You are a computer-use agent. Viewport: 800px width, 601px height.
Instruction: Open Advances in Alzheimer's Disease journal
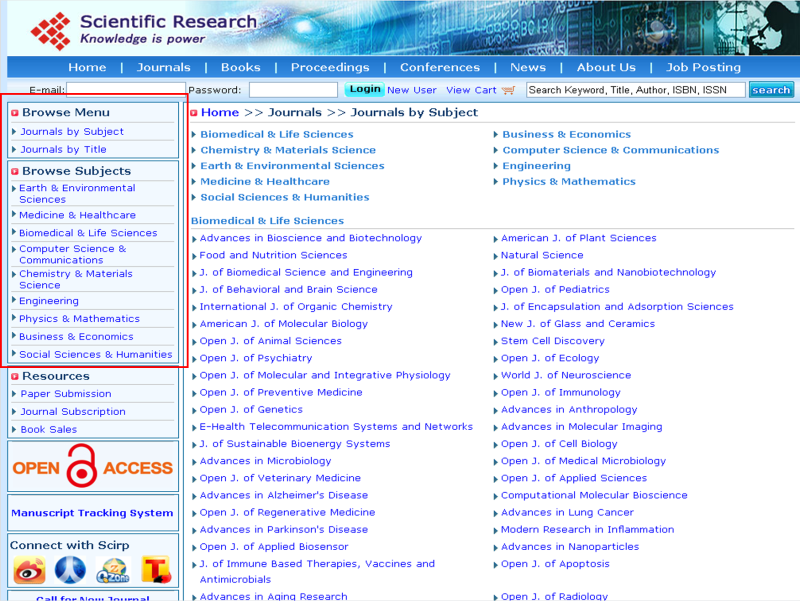coord(284,495)
